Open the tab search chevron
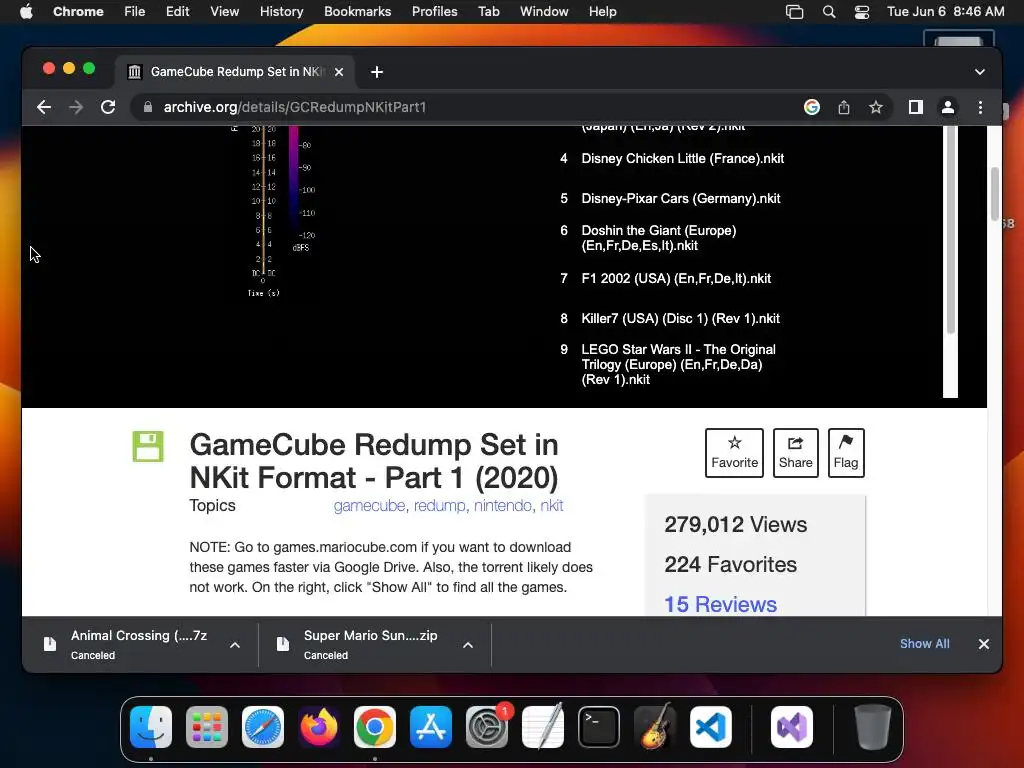 980,72
